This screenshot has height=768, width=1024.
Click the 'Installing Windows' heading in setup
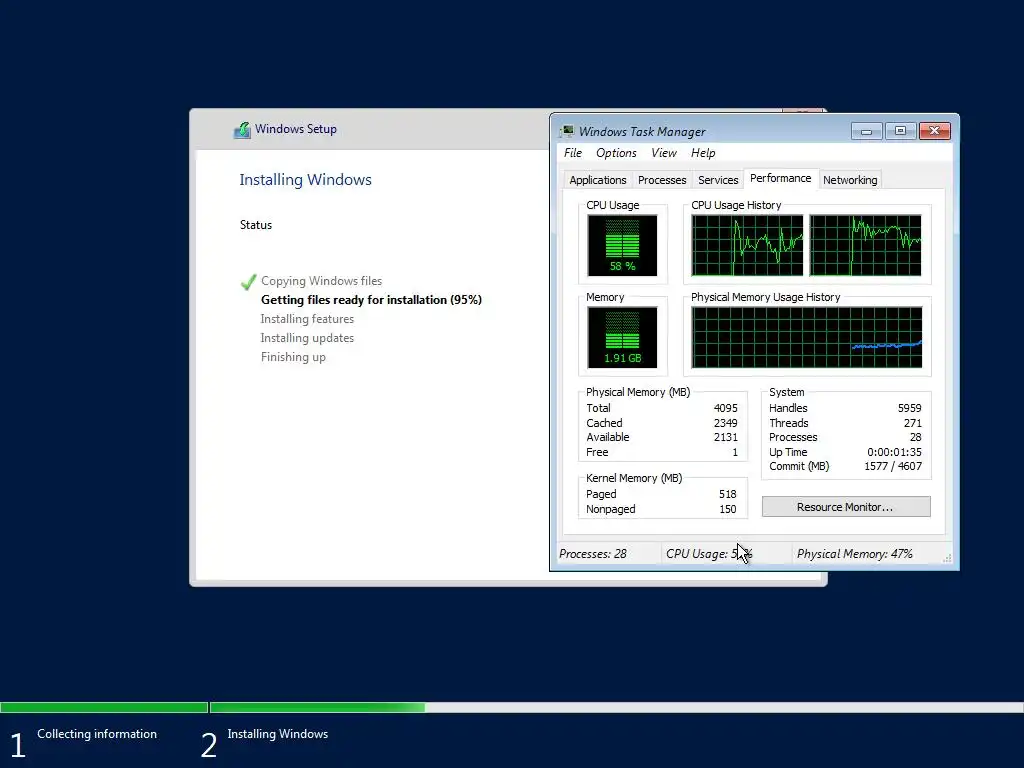[305, 180]
